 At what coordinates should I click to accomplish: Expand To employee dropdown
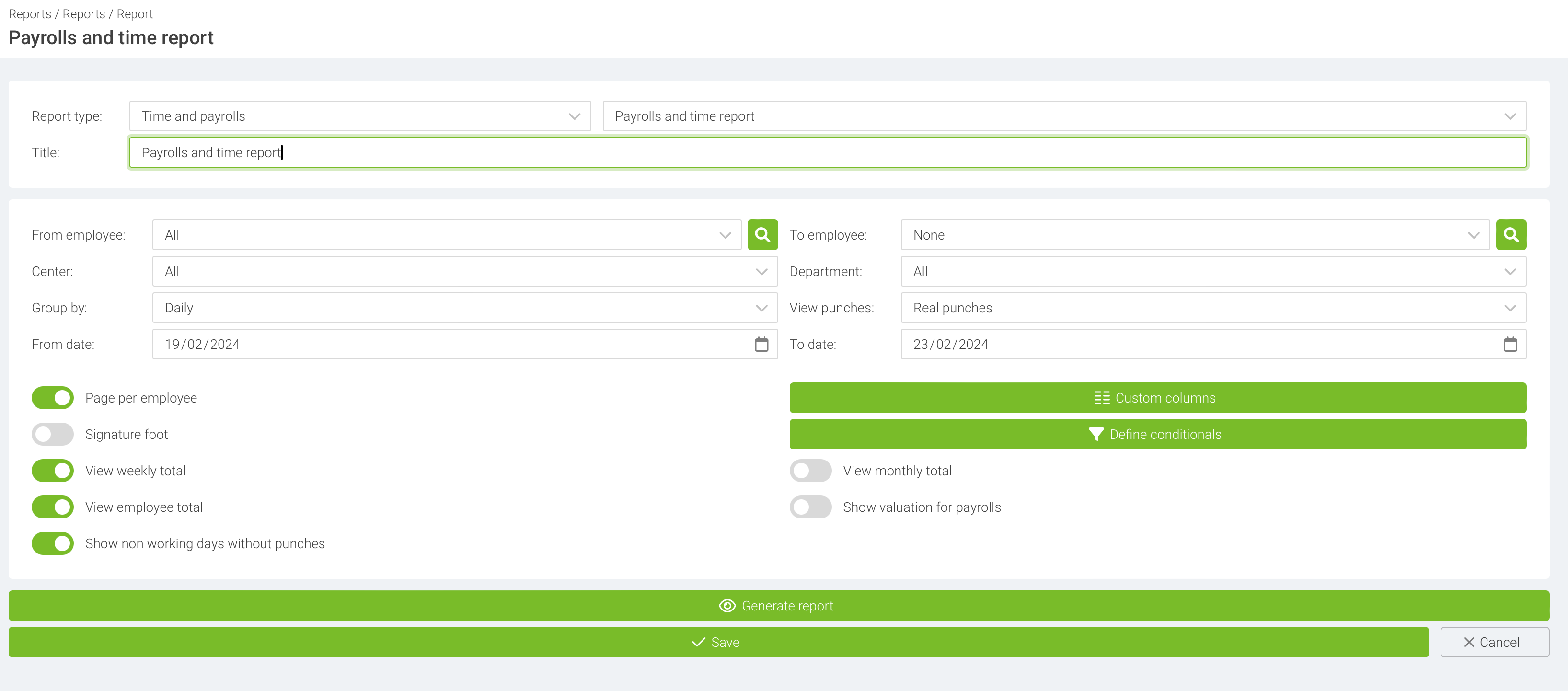[x=1195, y=235]
